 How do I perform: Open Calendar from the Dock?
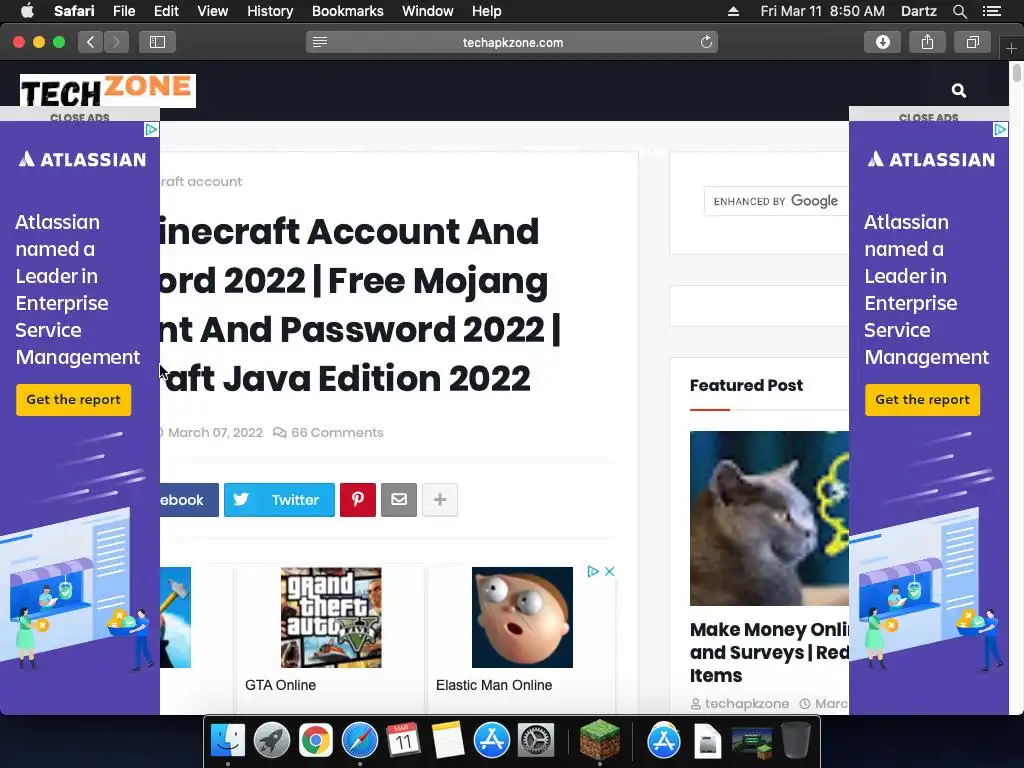click(403, 741)
